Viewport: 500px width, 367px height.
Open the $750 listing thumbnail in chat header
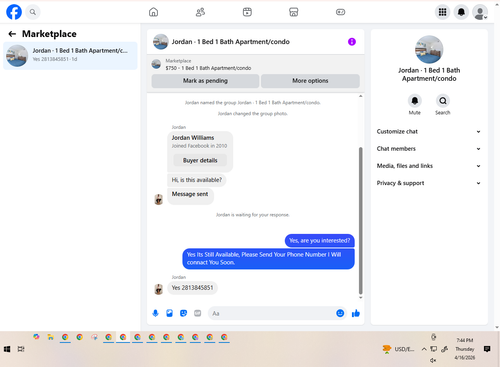click(x=156, y=64)
